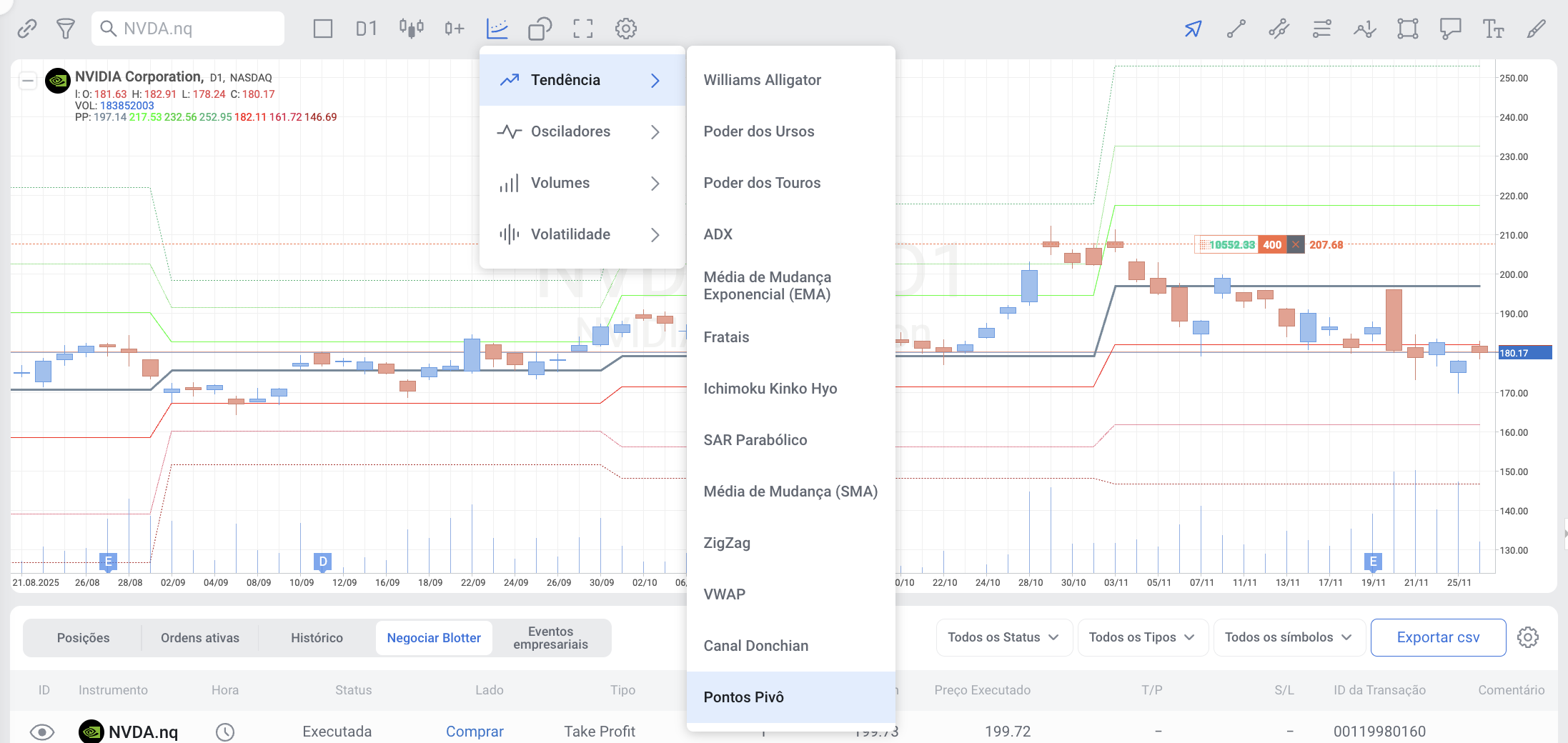Switch to the Posições tab
This screenshot has height=743, width=1568.
83,638
